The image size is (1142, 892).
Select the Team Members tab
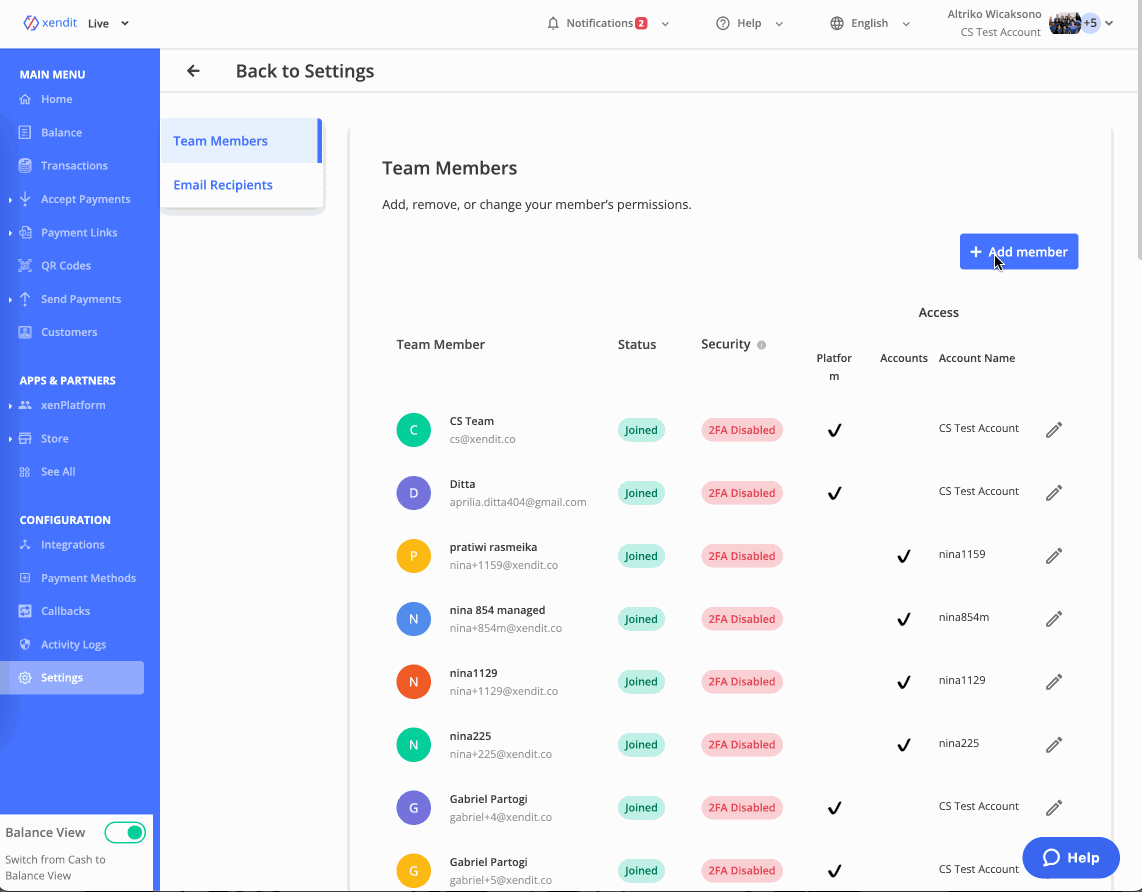click(x=220, y=140)
